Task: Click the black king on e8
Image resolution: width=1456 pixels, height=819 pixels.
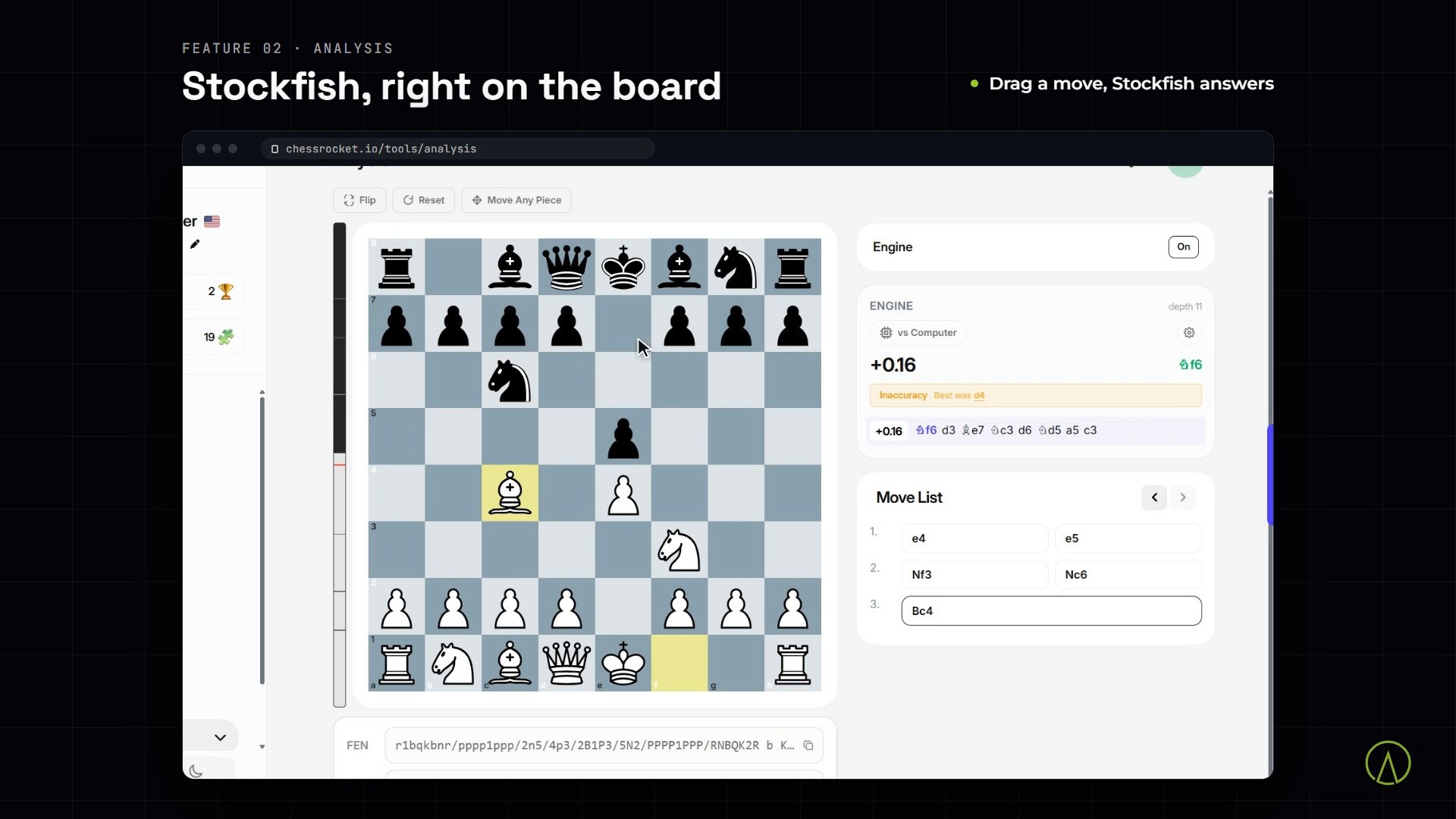Action: [623, 267]
